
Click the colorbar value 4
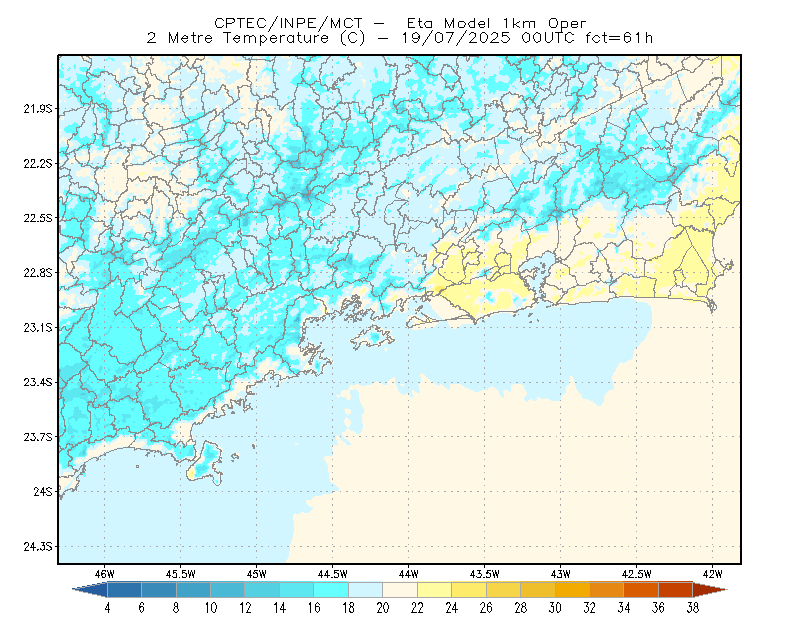click(107, 608)
